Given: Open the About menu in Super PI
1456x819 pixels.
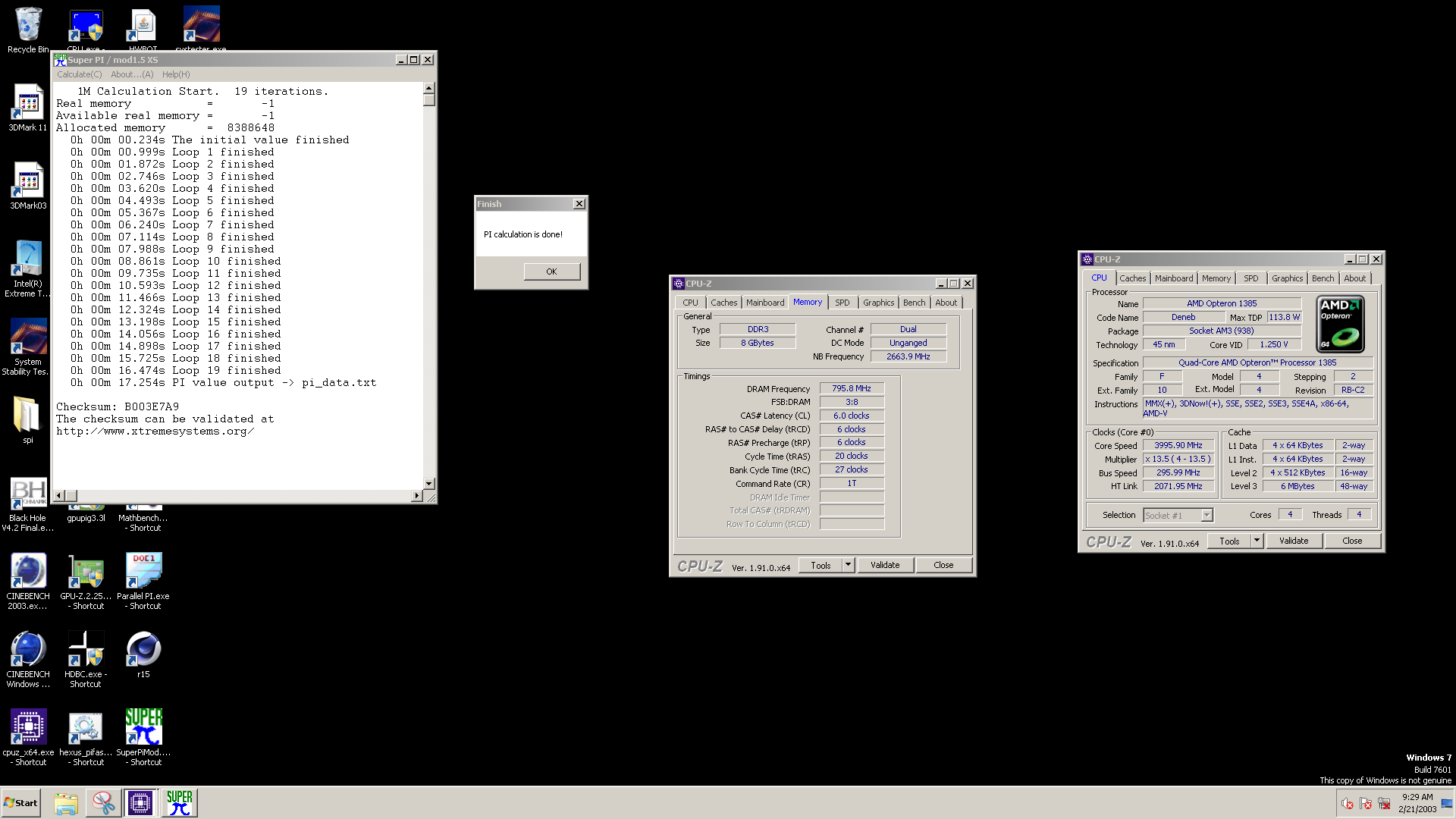Looking at the screenshot, I should coord(132,74).
